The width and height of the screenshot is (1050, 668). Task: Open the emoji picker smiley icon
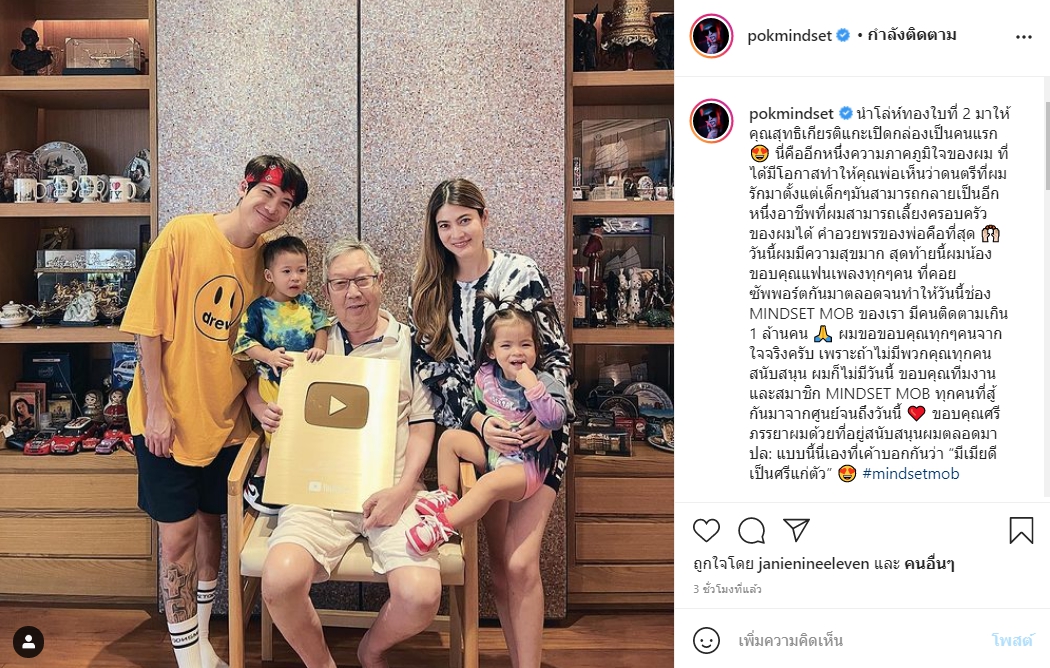coord(706,641)
